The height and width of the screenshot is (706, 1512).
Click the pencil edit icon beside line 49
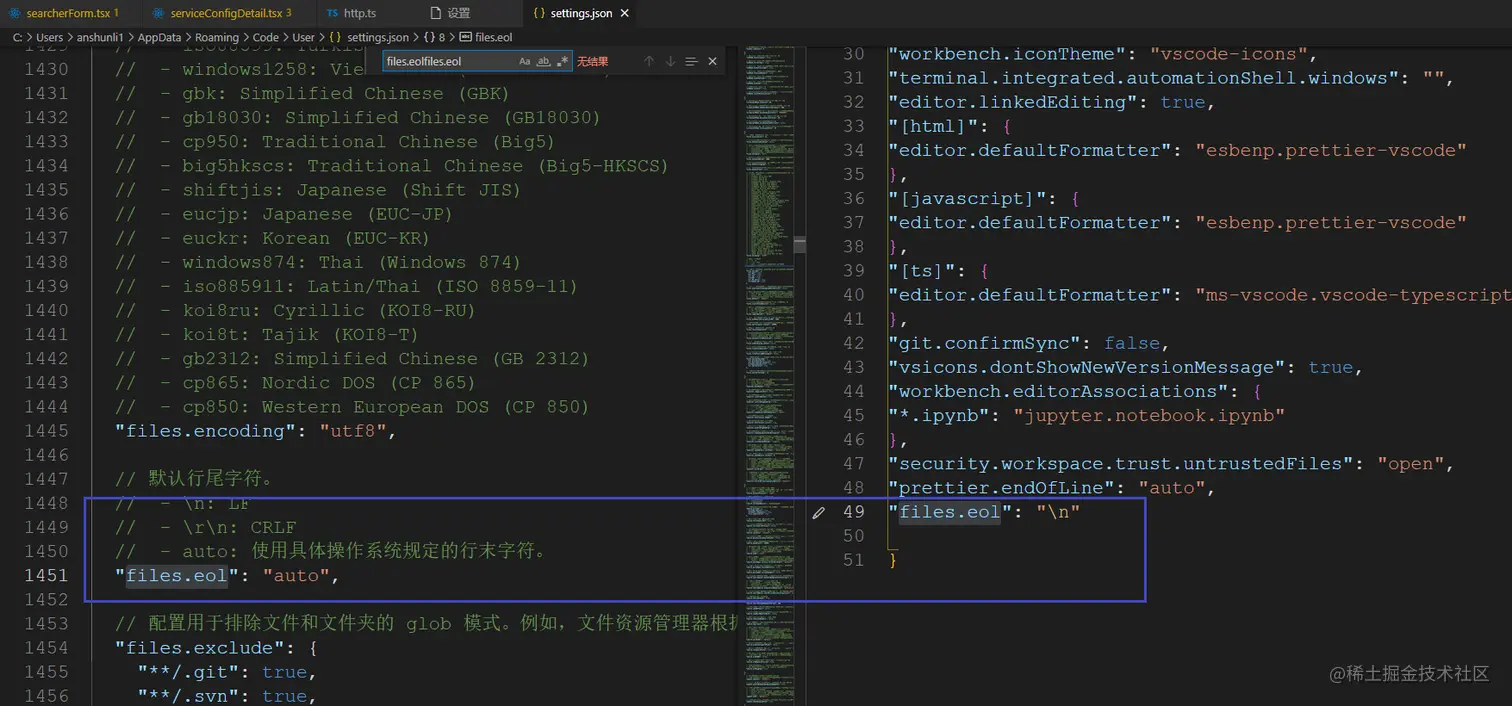click(819, 512)
